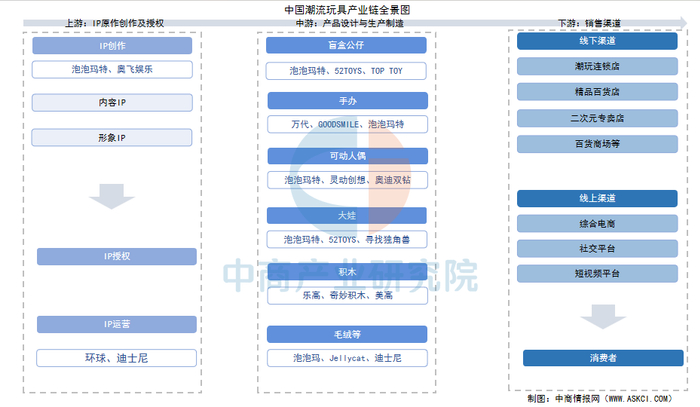Select the heading 下游:销售渠道
The image size is (700, 407).
(589, 23)
